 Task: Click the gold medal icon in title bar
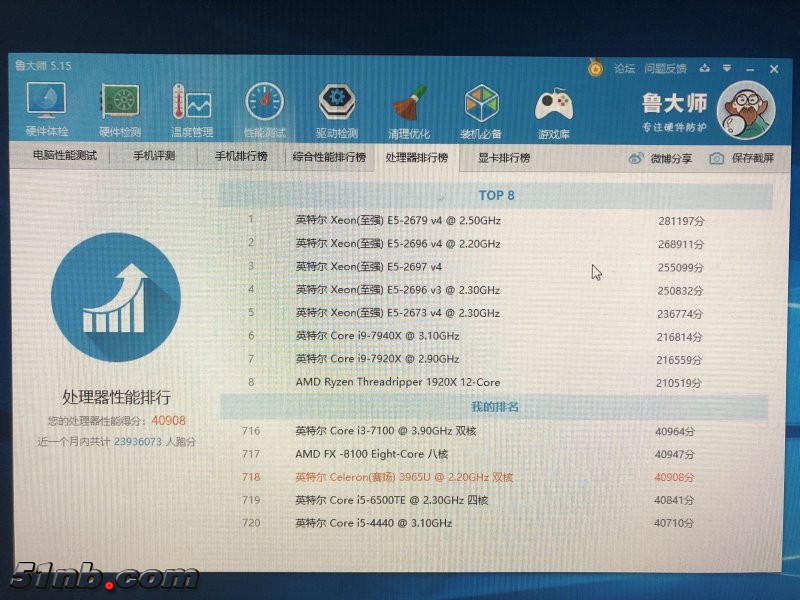[595, 67]
